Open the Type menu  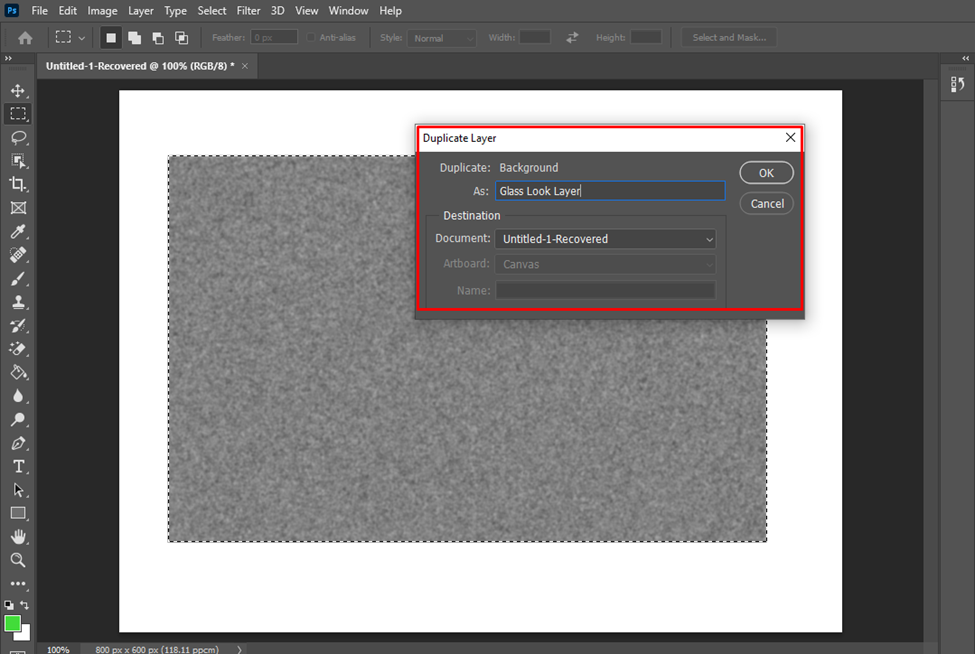tap(175, 11)
